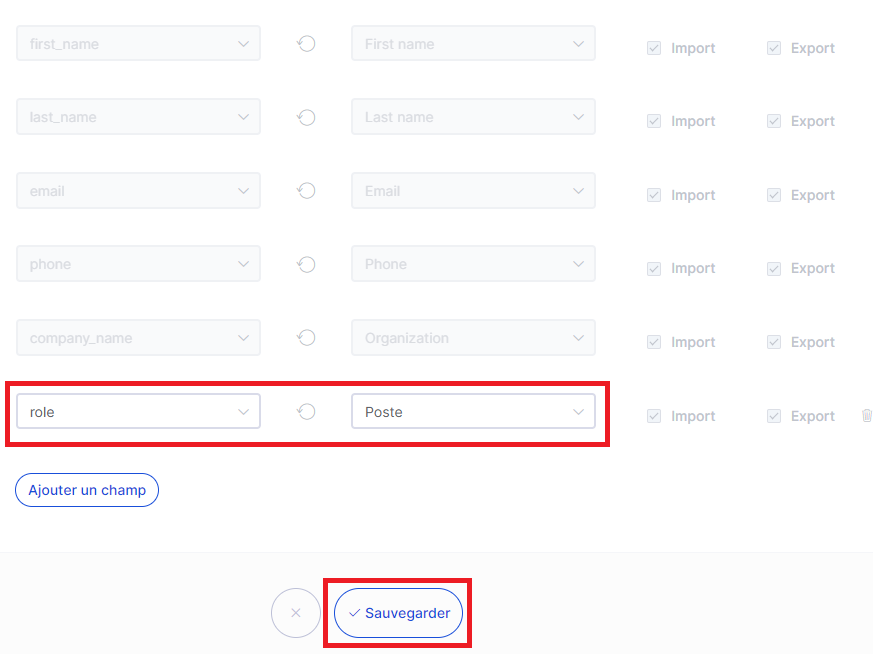This screenshot has height=654, width=880.
Task: Toggle Import checkbox for first_name row
Action: click(654, 48)
